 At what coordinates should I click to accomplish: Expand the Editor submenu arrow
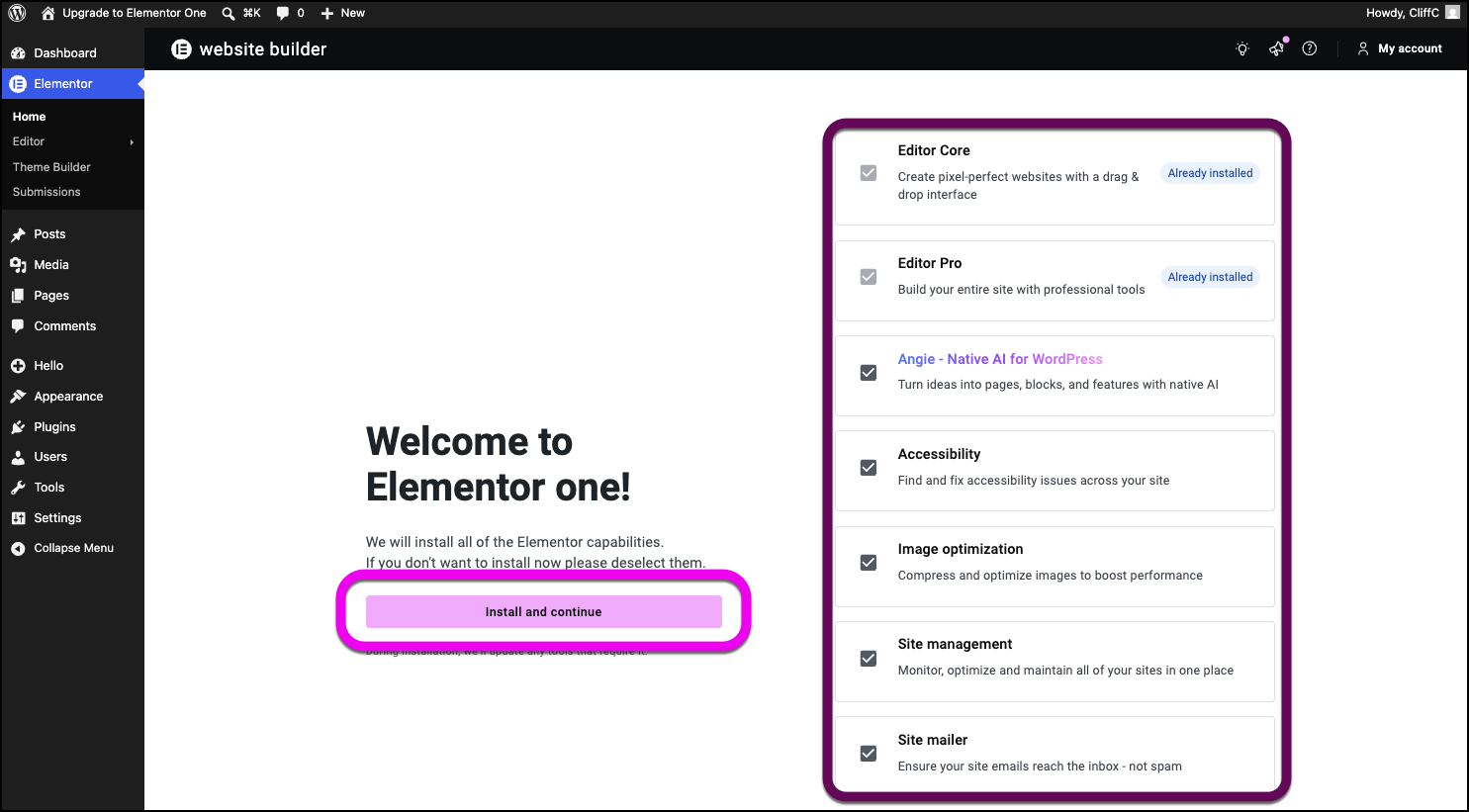(132, 142)
